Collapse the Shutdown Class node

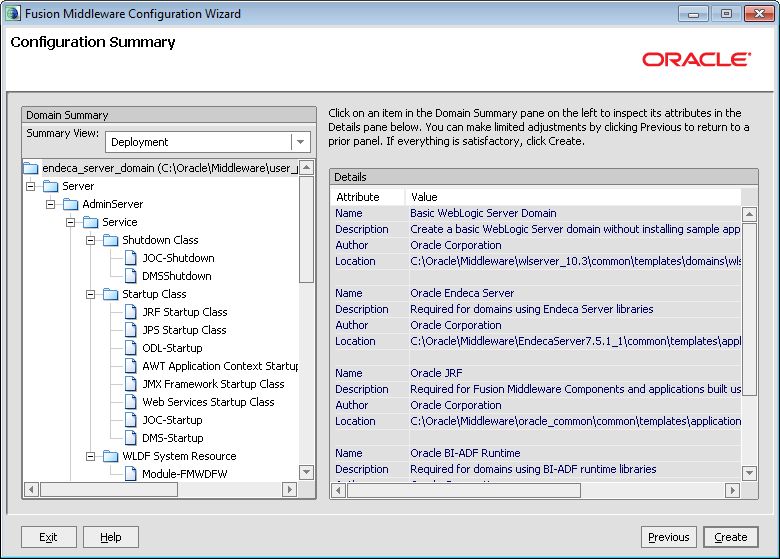coord(91,240)
